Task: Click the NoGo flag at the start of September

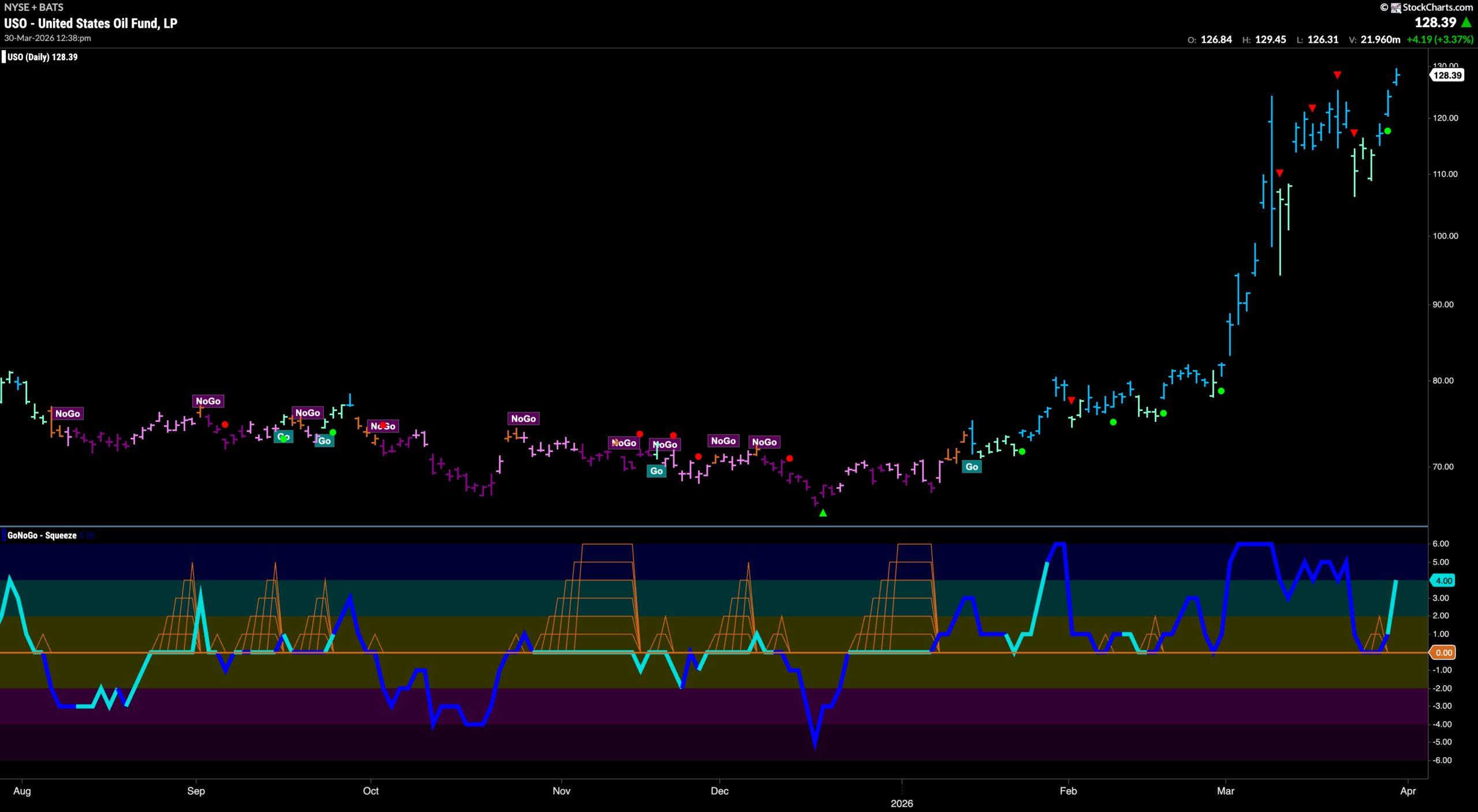Action: 208,401
